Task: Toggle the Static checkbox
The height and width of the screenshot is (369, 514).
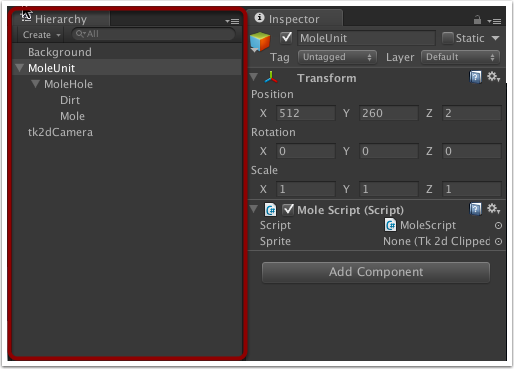Action: [x=447, y=38]
